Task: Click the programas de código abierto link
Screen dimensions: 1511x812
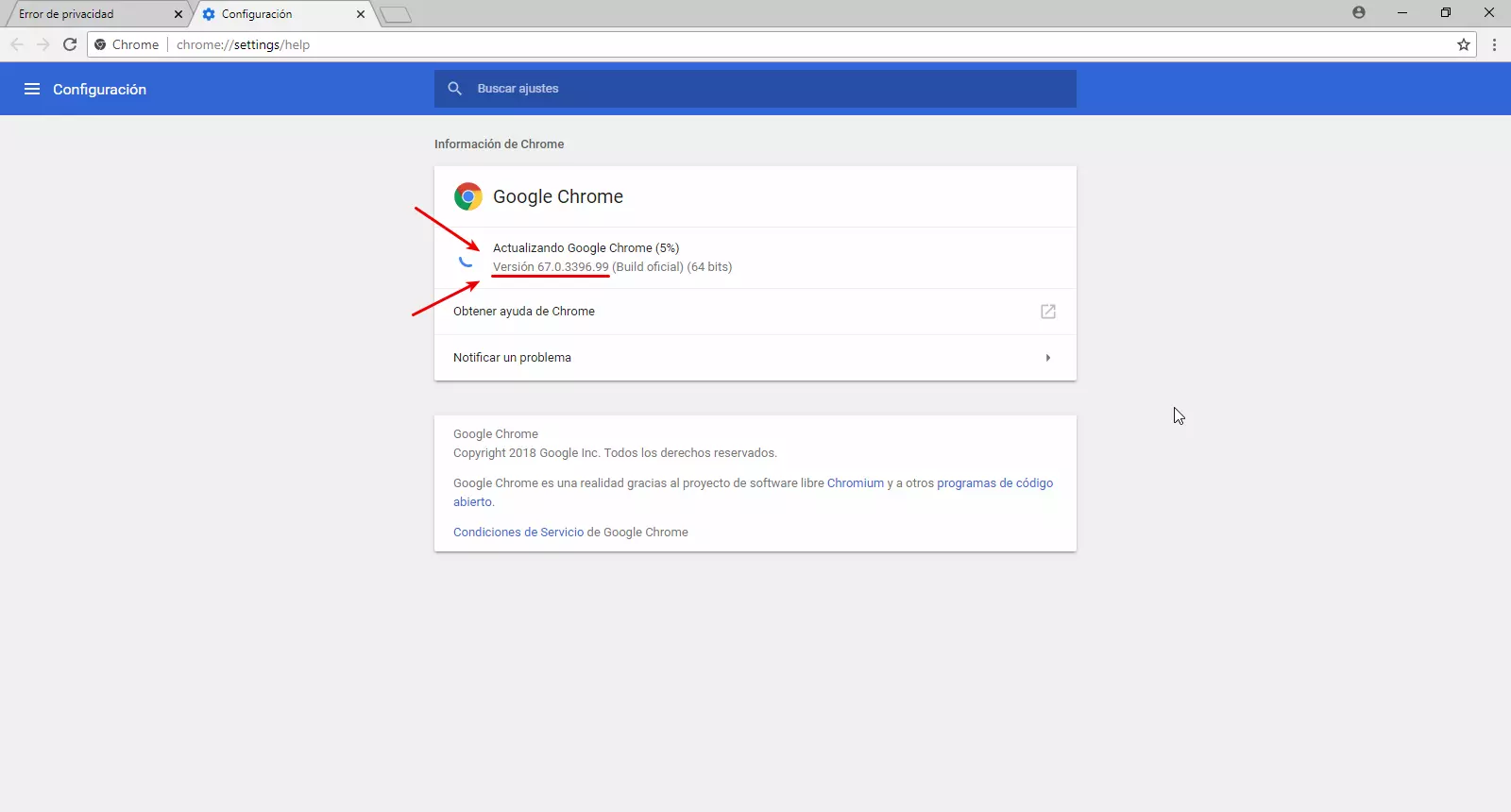Action: pos(993,483)
